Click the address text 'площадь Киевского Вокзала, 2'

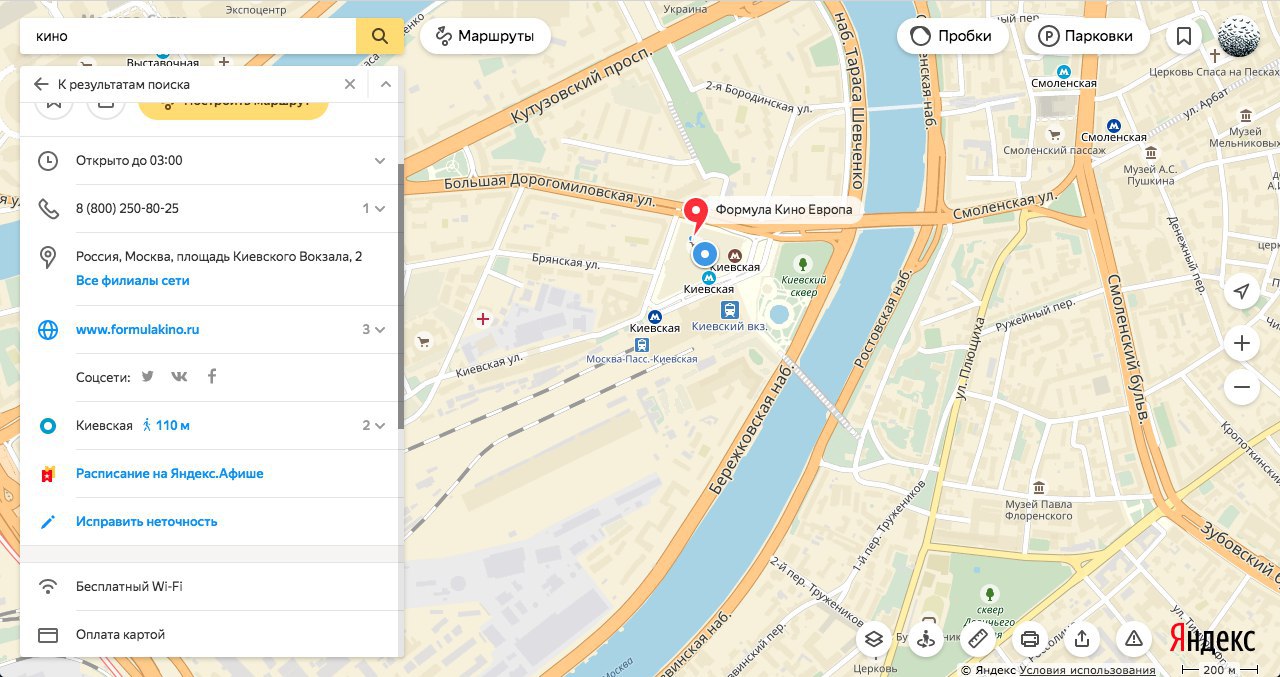[x=268, y=256]
